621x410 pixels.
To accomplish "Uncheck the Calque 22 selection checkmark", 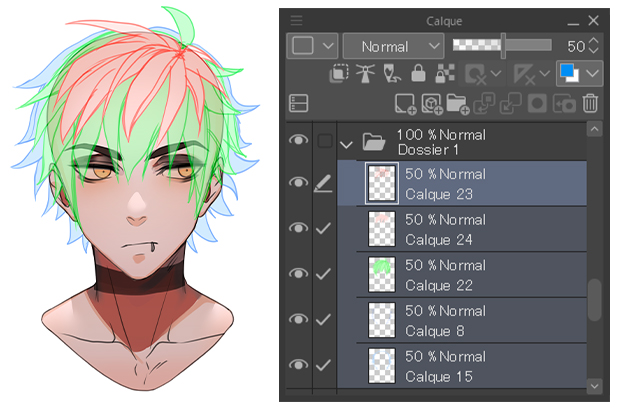I will click(x=324, y=274).
